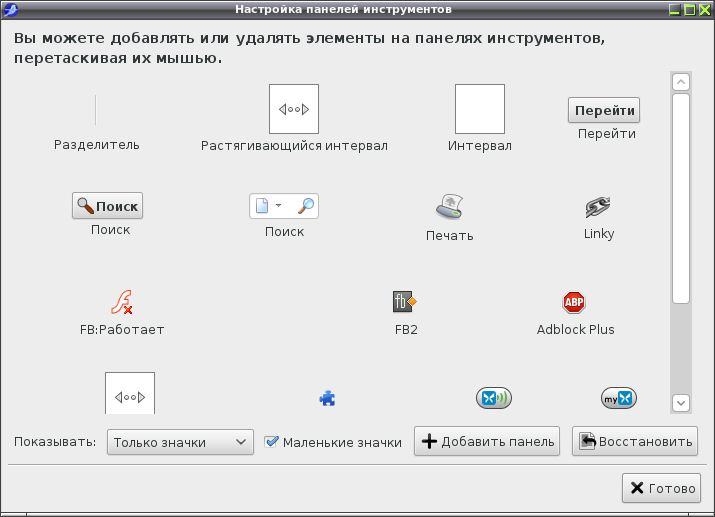Image resolution: width=715 pixels, height=517 pixels.
Task: Click the Печать label text
Action: click(x=450, y=236)
